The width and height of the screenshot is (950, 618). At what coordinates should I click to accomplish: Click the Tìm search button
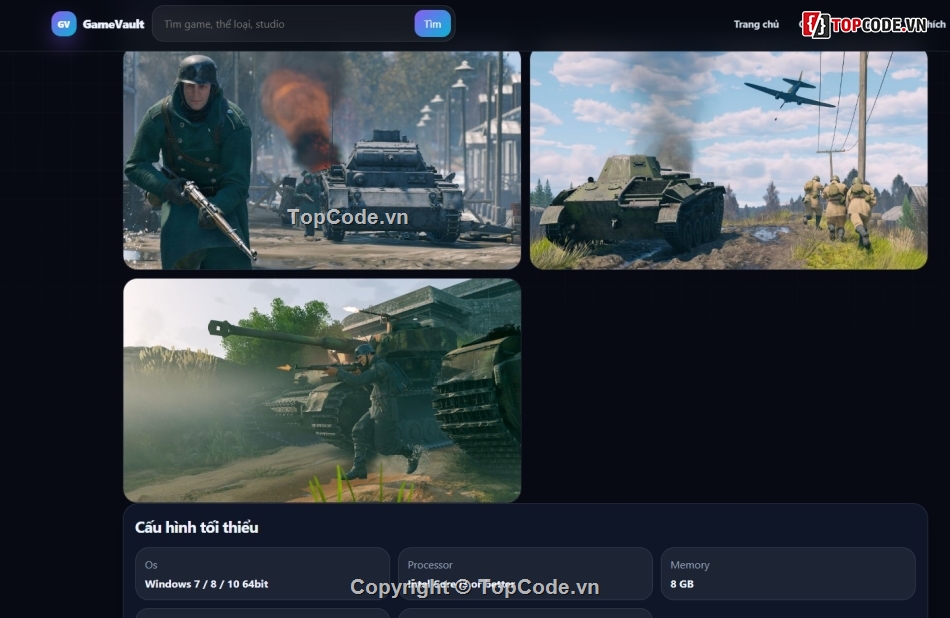click(x=433, y=24)
